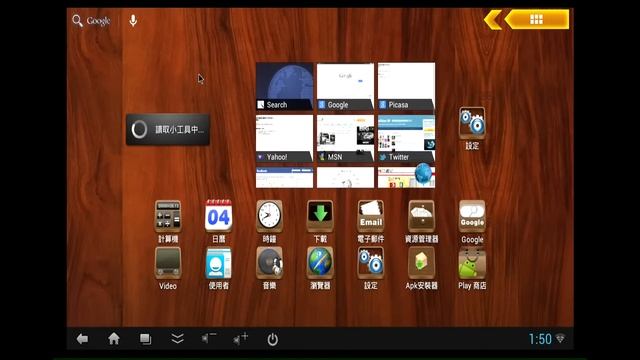Hide navigation bar with double-chevron icon
The height and width of the screenshot is (360, 640).
pyautogui.click(x=177, y=338)
